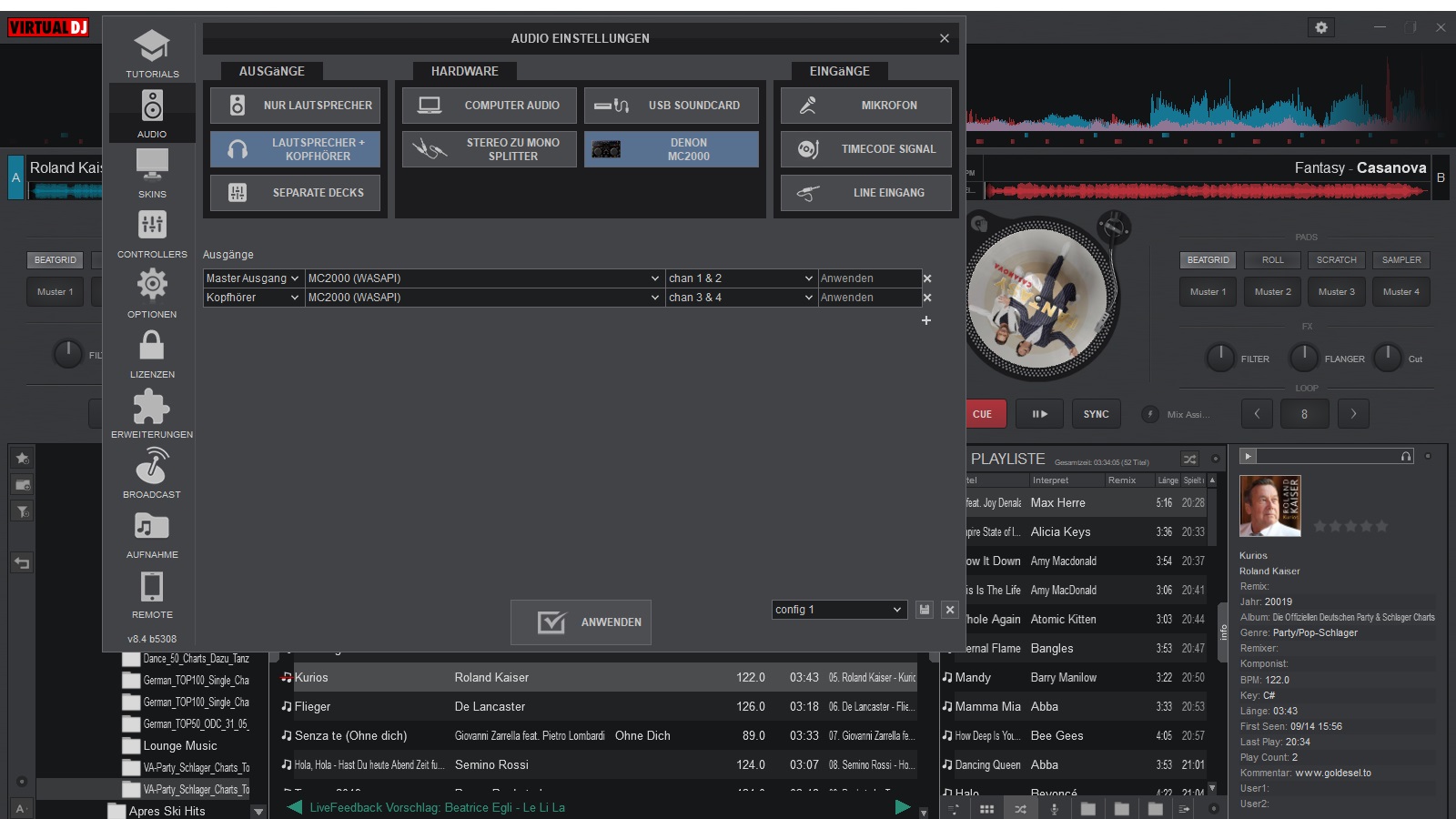Switch deck B pads to SCRATCH tab
The image size is (1456, 819).
tap(1336, 260)
